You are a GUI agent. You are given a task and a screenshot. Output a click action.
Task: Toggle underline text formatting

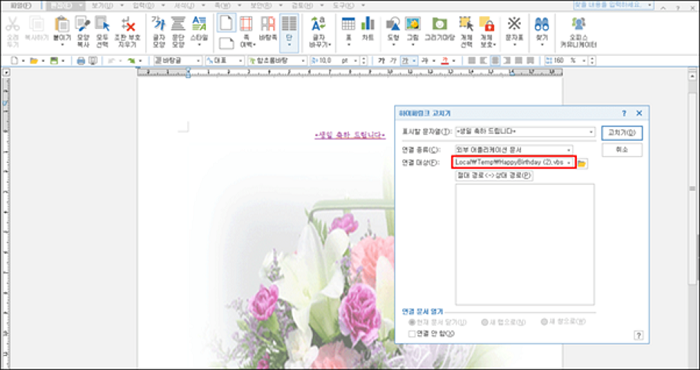click(406, 61)
